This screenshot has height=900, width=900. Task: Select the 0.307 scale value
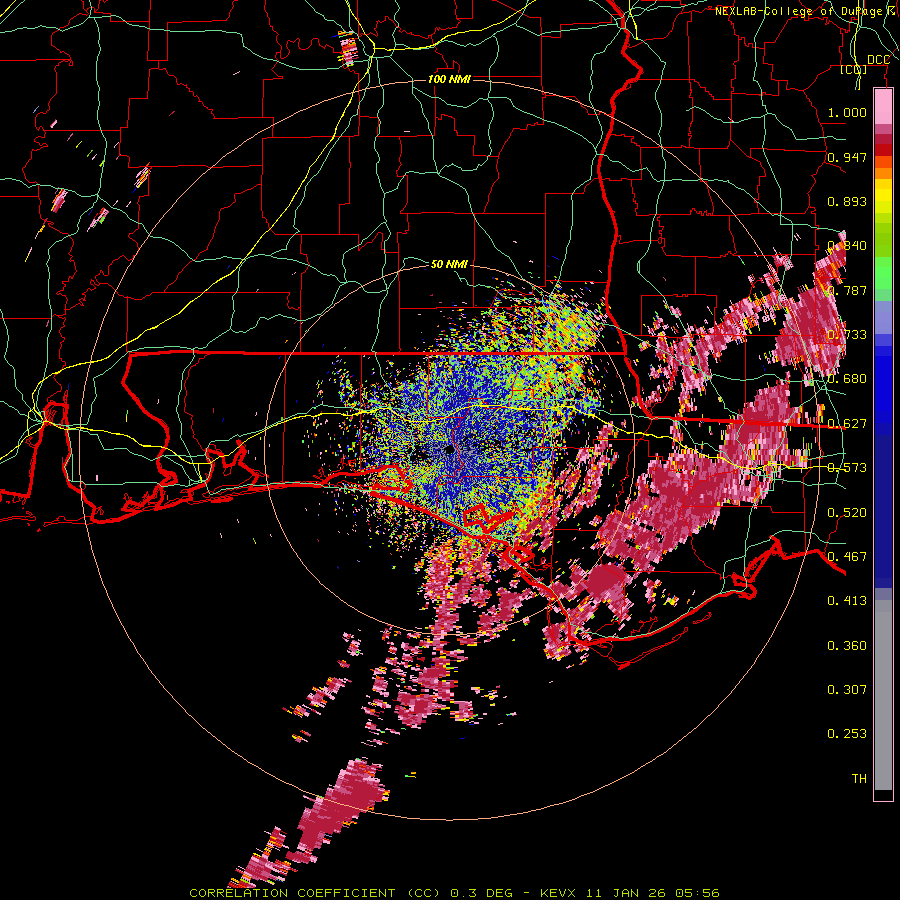click(847, 690)
